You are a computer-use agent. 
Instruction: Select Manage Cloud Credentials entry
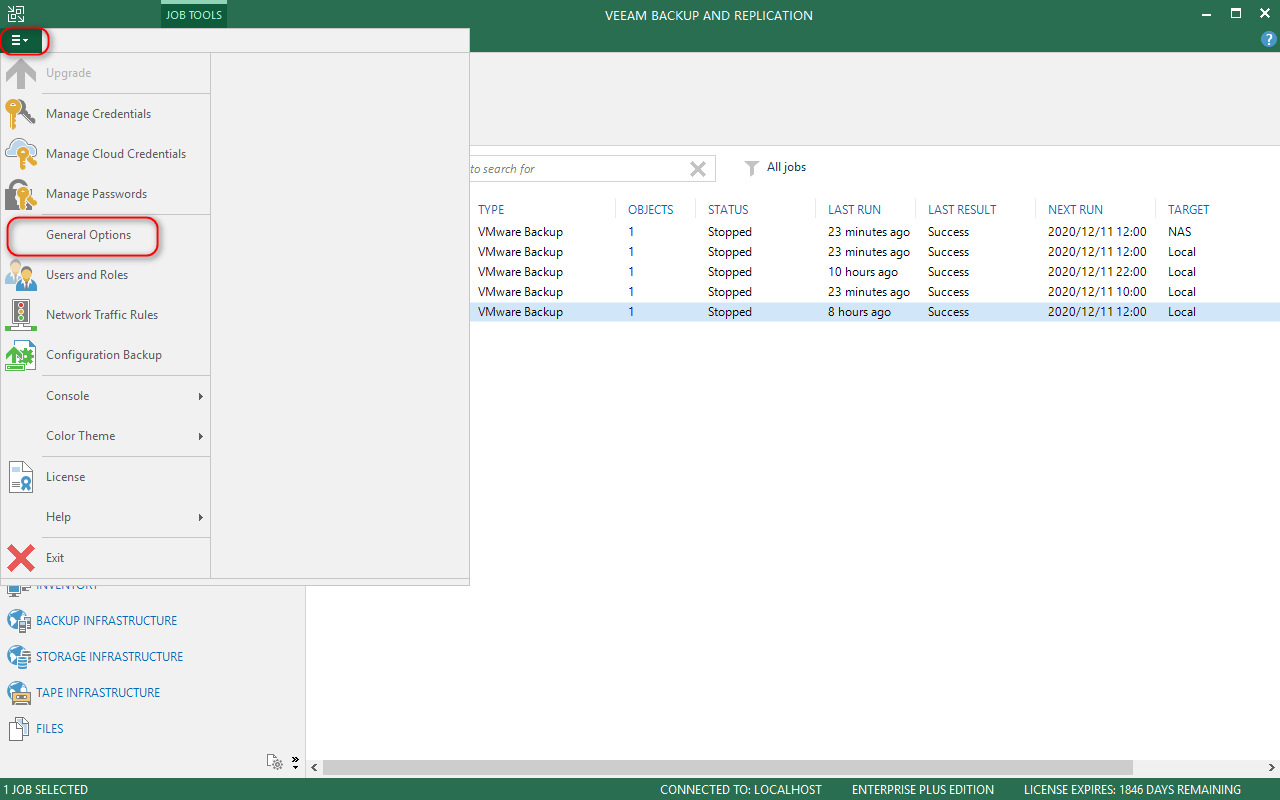[x=116, y=154]
